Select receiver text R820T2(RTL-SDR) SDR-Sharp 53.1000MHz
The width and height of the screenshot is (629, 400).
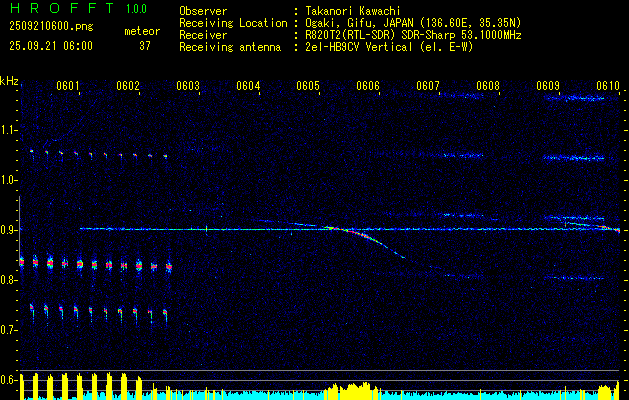coord(414,35)
